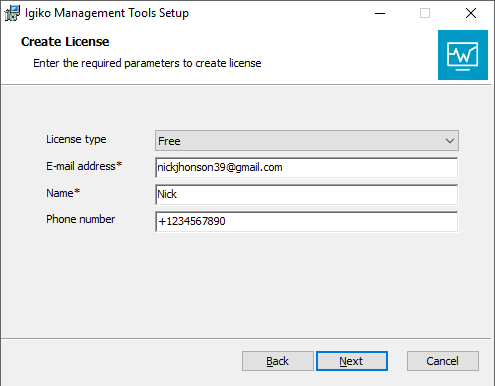Go Back to the previous setup step
The width and height of the screenshot is (495, 386).
(278, 361)
